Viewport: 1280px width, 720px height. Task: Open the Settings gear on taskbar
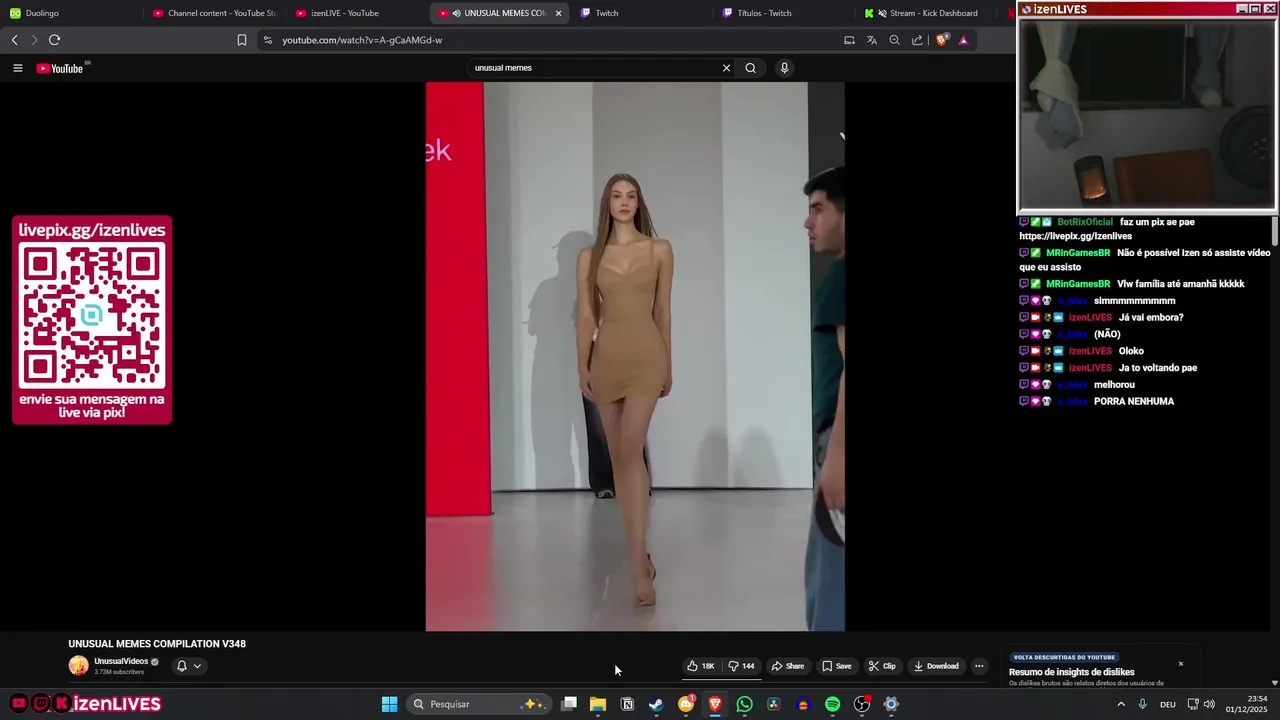(891, 704)
